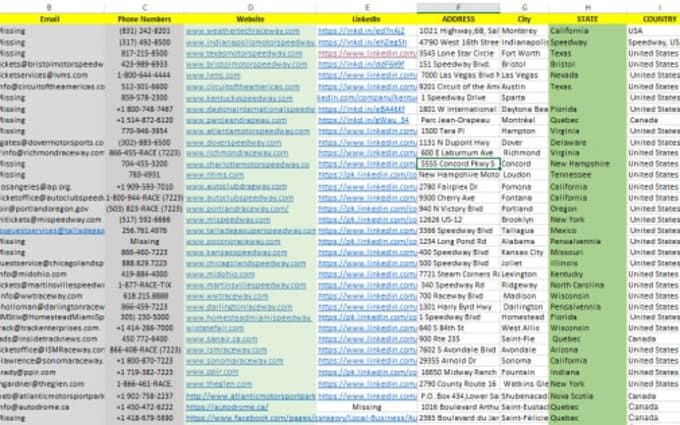Viewport: 680px width, 425px height.
Task: Select the '3545 Lone Star Circle' address cell
Action: pyautogui.click(x=458, y=53)
